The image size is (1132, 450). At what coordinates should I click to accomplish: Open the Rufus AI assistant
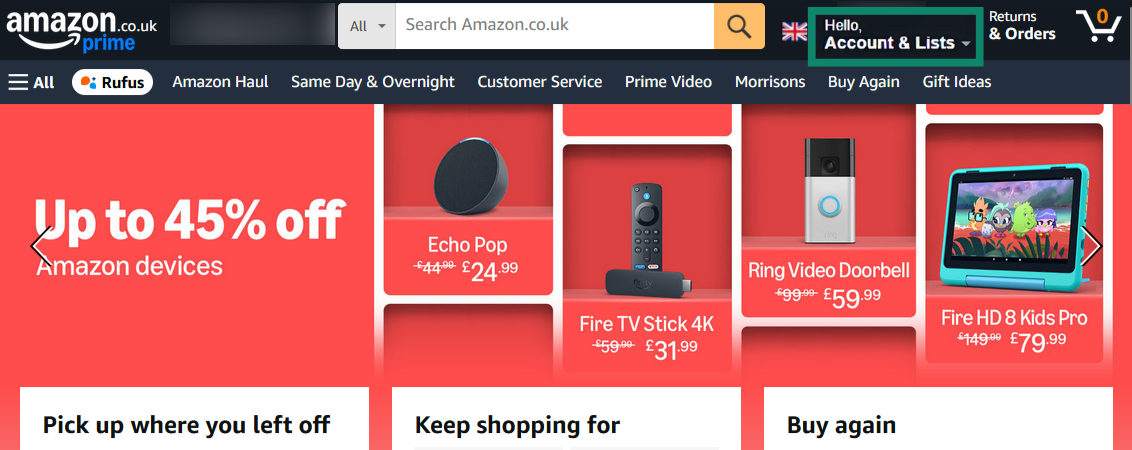click(112, 82)
